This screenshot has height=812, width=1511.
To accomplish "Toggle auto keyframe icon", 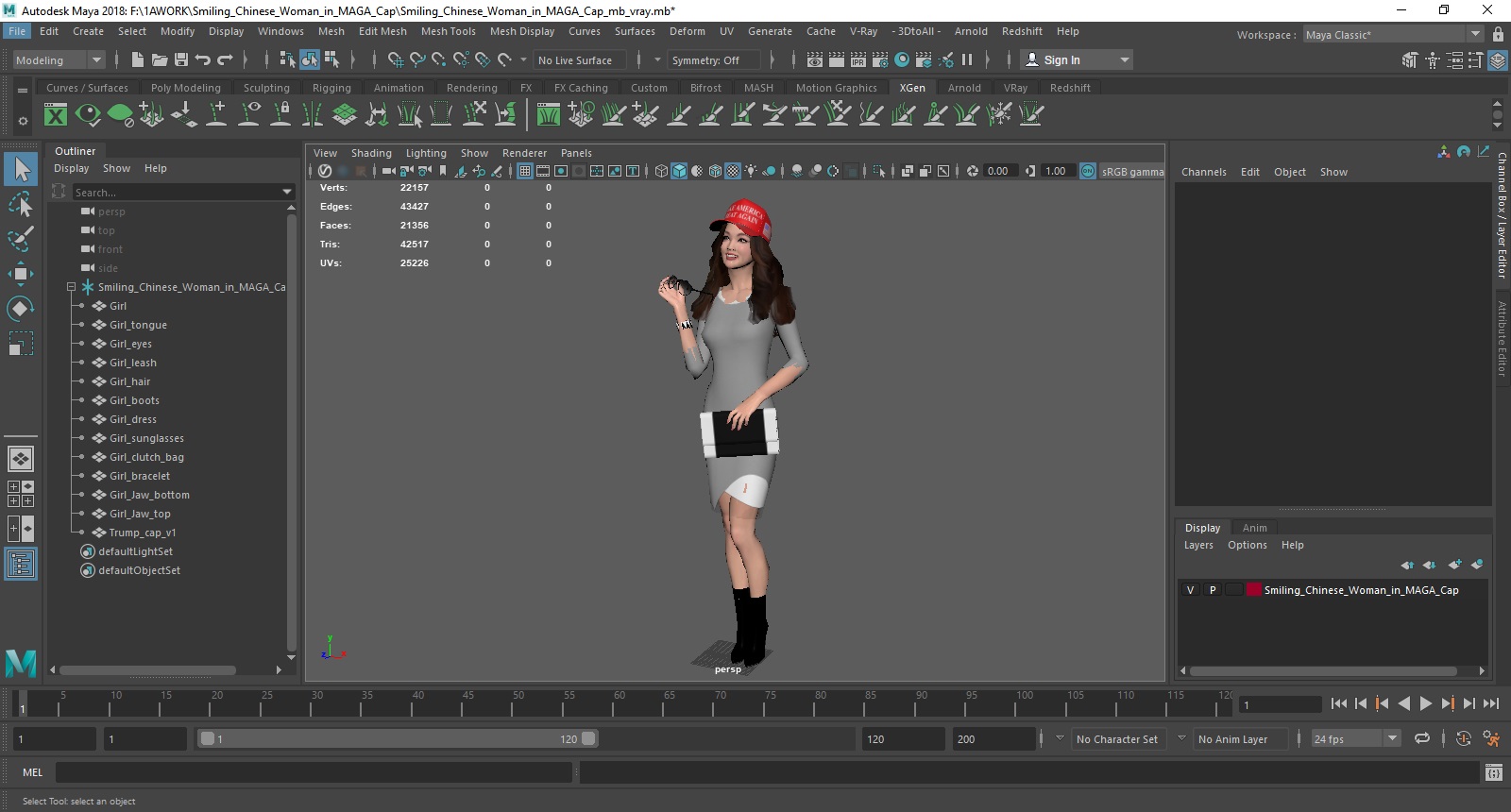I will coord(1464,738).
